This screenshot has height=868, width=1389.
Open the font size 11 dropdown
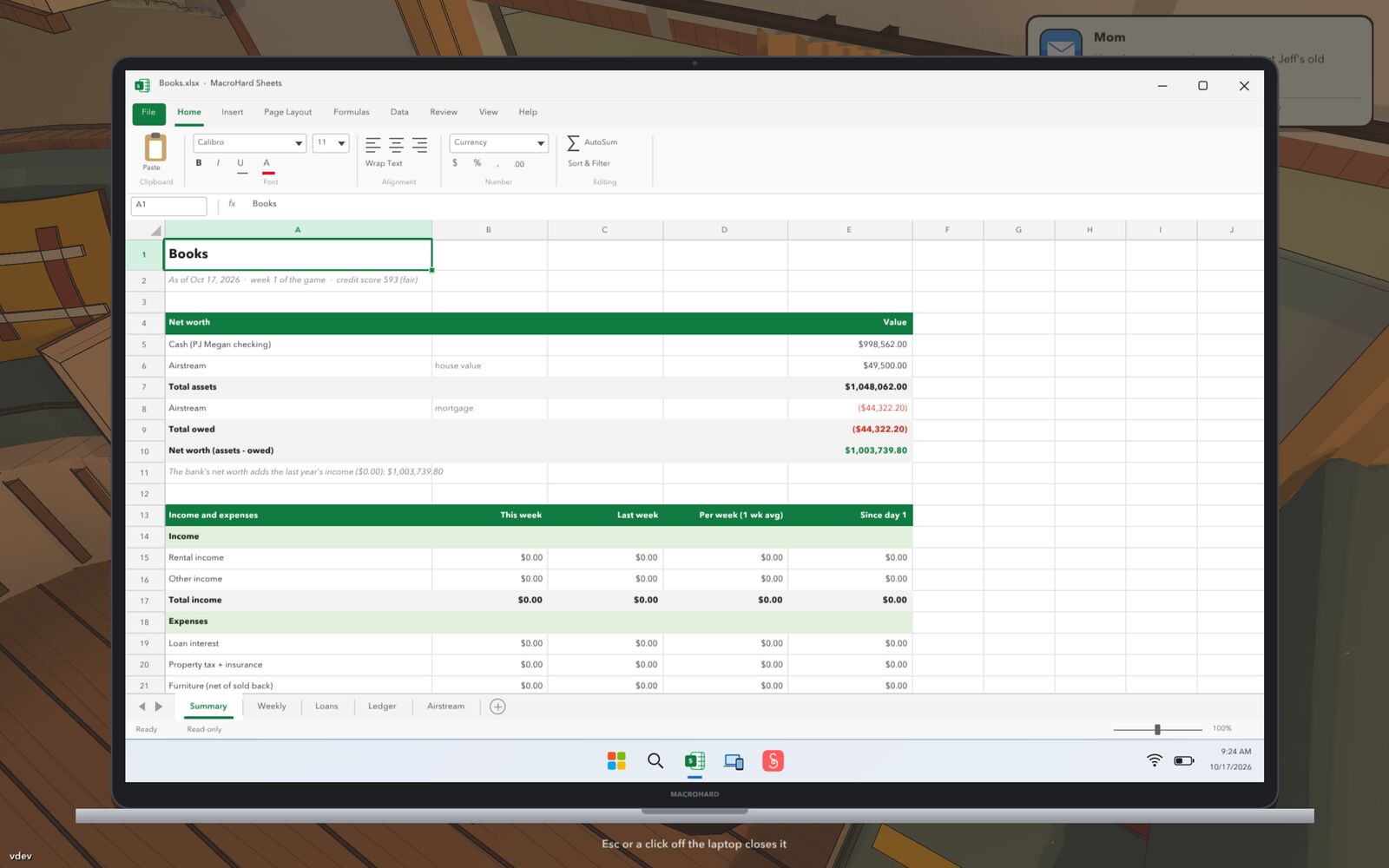pos(331,142)
